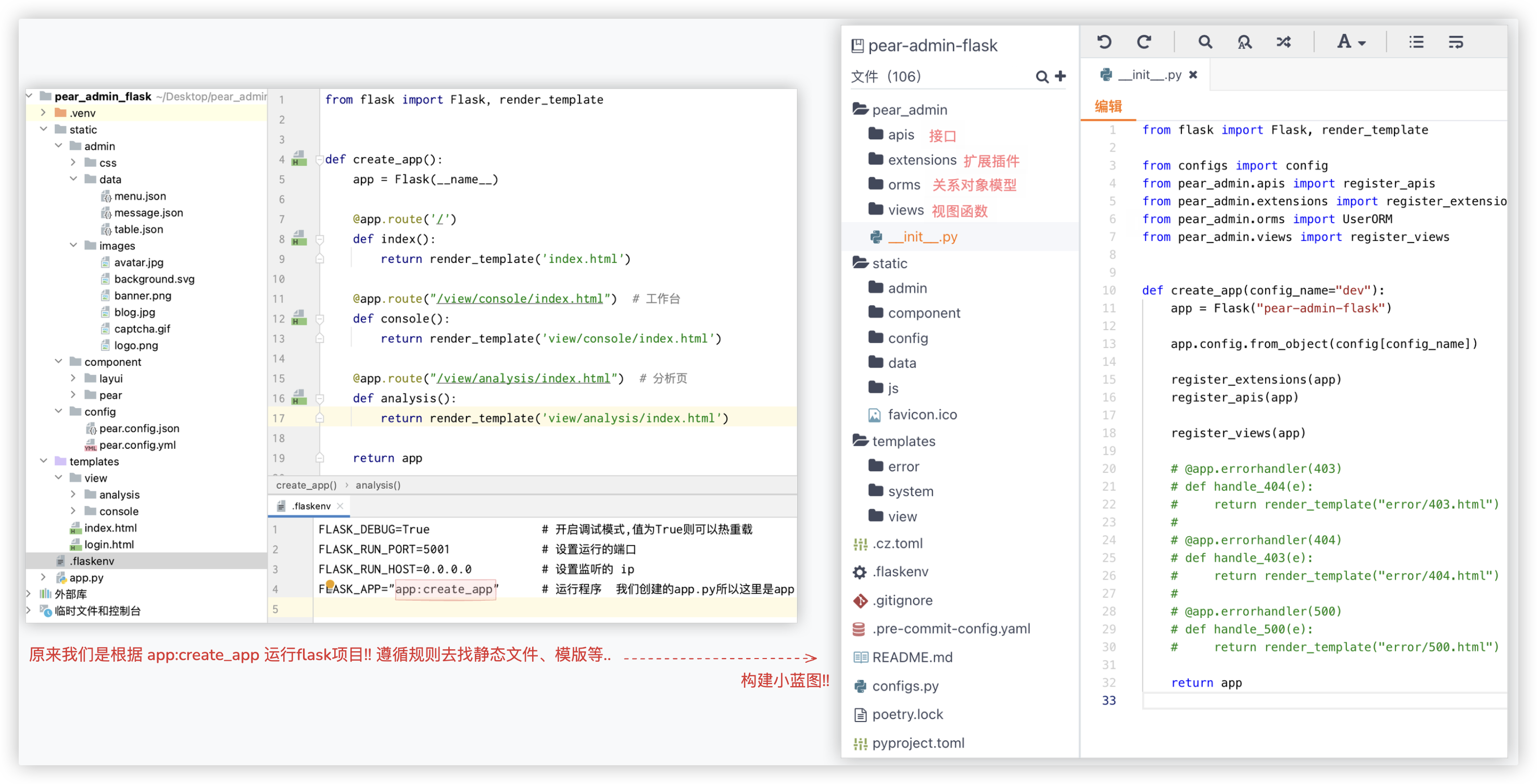1537x784 pixels.
Task: Select __init__.py file in pear_admin
Action: coord(923,236)
